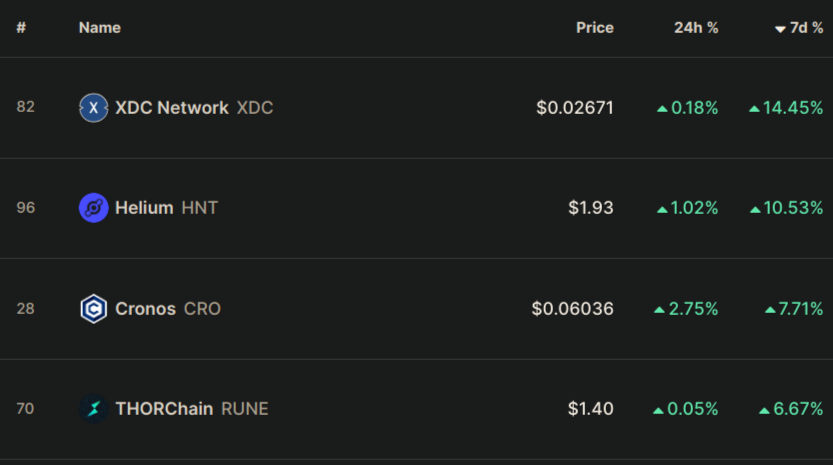The width and height of the screenshot is (833, 465).
Task: Click the Helium coin logo
Action: 94,208
